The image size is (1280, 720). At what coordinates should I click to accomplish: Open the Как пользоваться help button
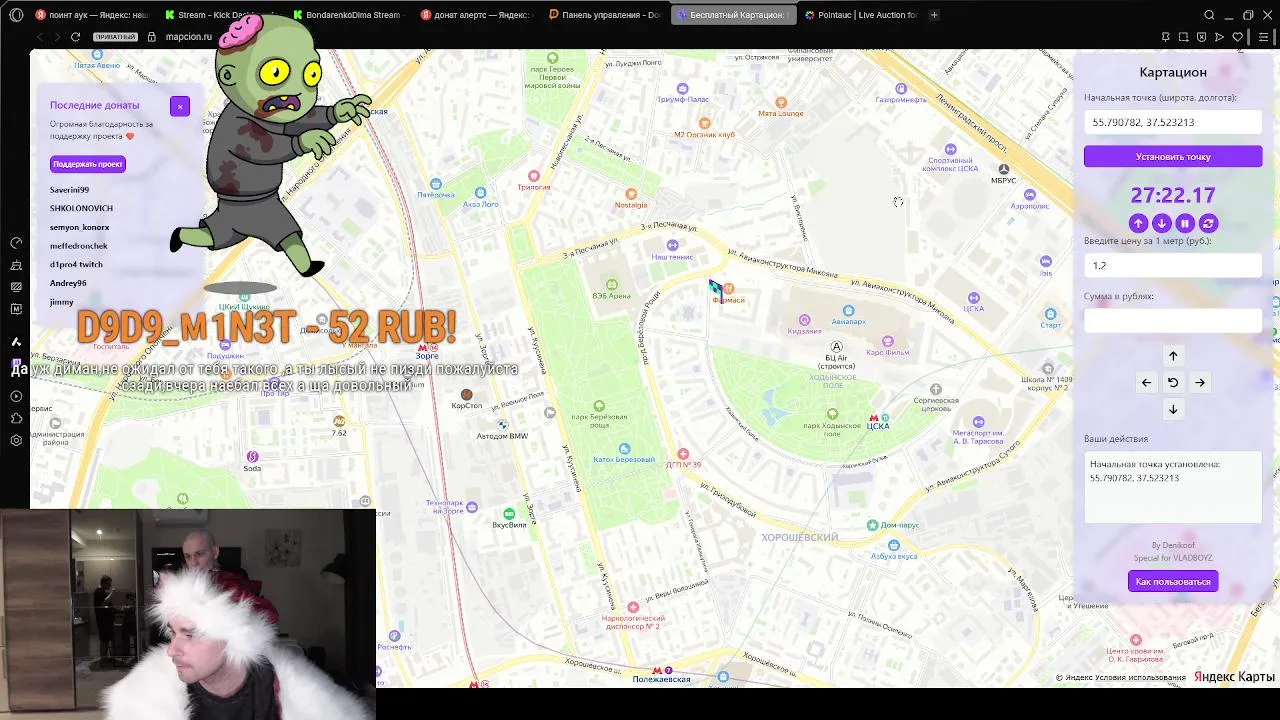1173,581
